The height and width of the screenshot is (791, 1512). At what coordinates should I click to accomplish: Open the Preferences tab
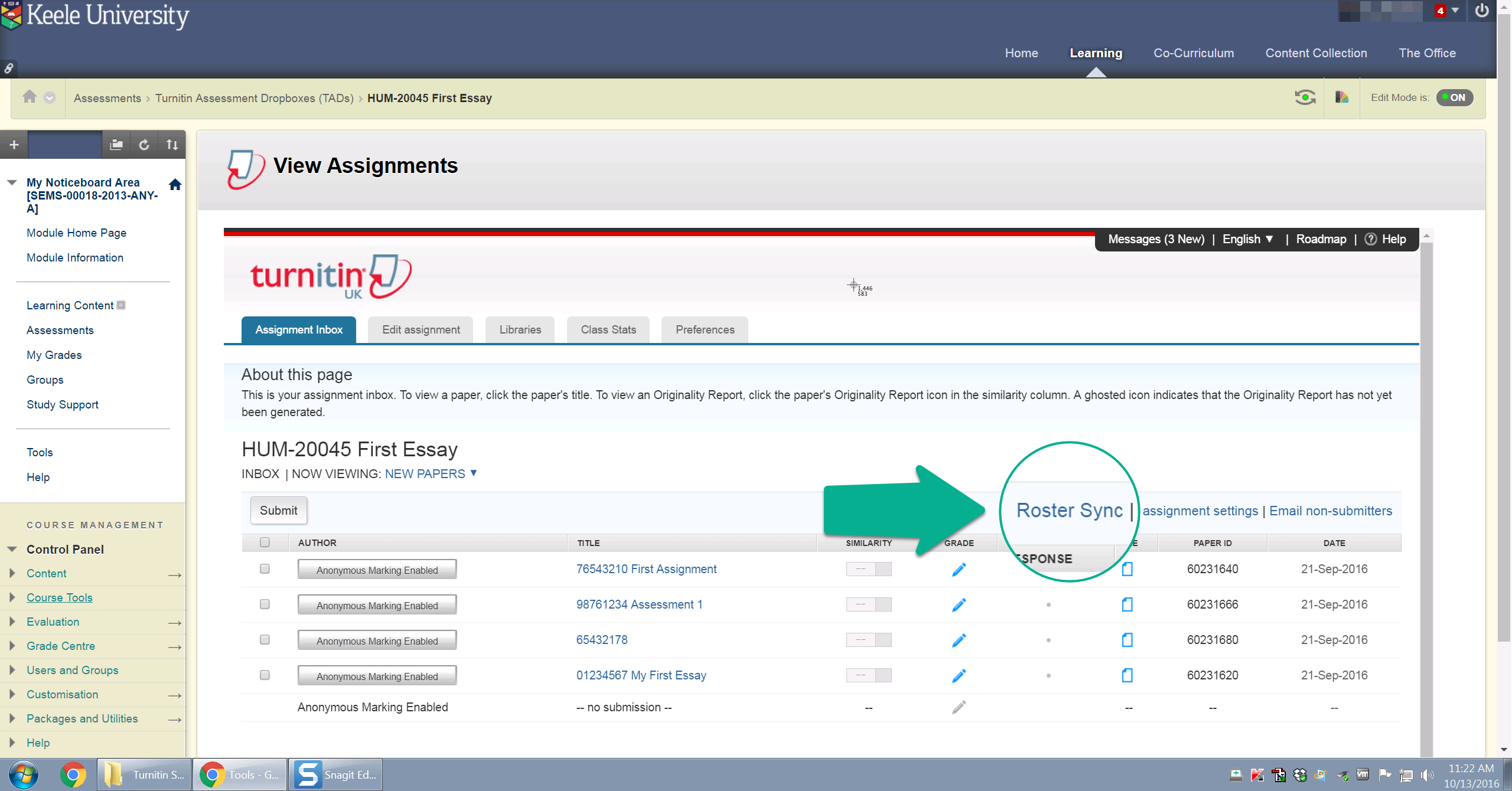[705, 330]
